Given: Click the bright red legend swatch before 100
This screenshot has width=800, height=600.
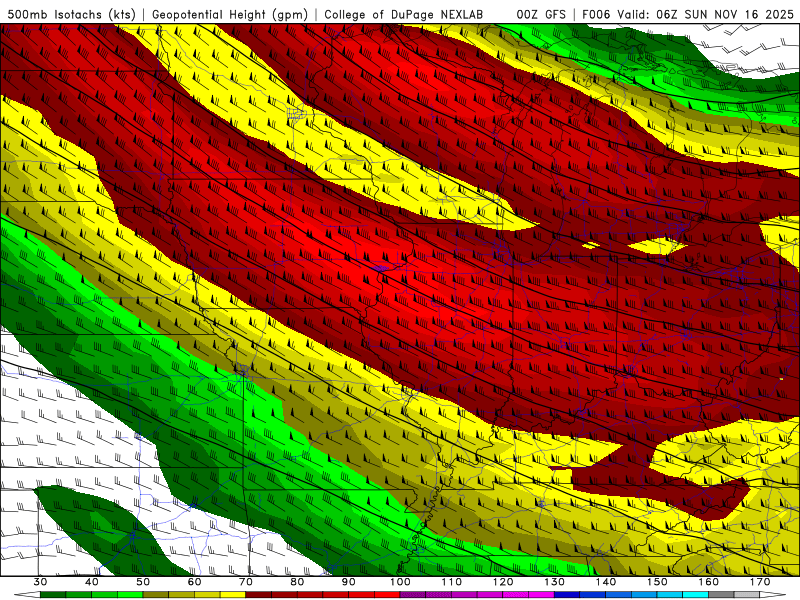Looking at the screenshot, I should (x=387, y=595).
